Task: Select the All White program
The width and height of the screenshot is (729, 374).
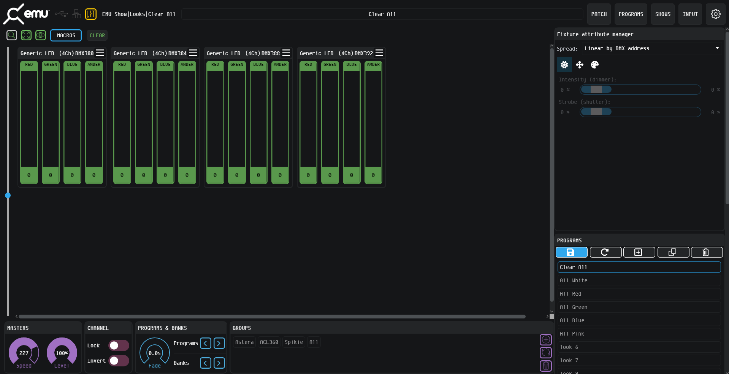Action: coord(639,280)
